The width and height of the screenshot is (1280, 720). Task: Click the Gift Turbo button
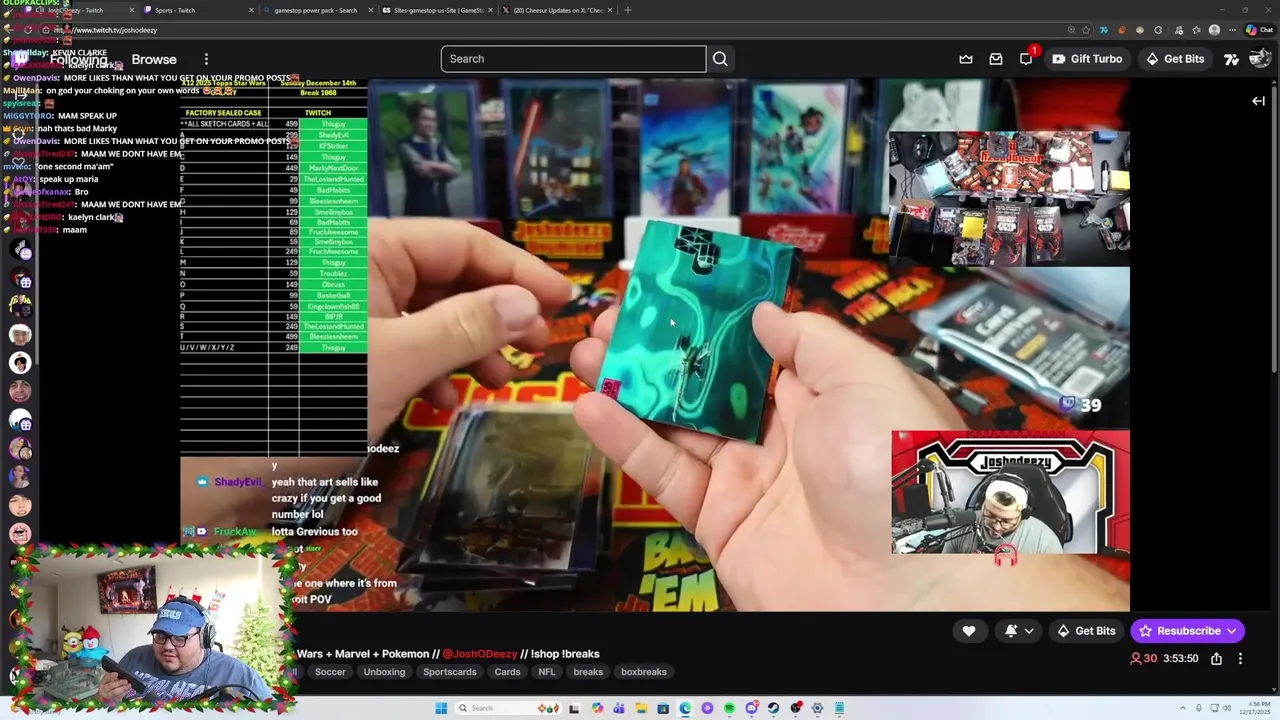[x=1087, y=59]
